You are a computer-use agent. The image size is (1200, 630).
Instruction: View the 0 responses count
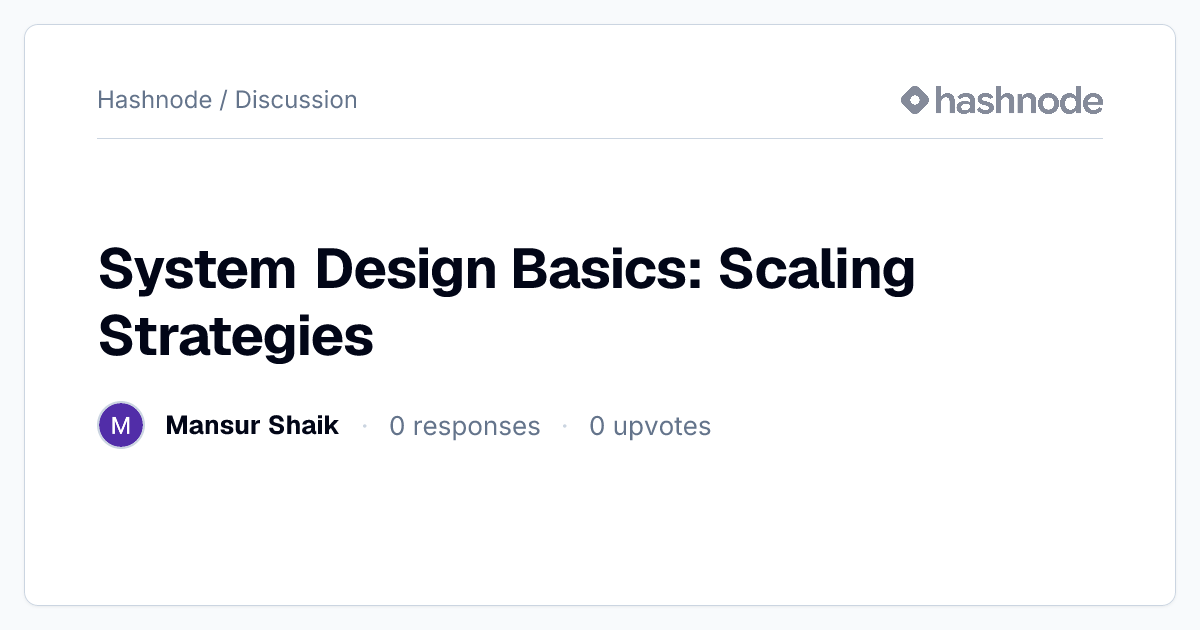tap(465, 426)
